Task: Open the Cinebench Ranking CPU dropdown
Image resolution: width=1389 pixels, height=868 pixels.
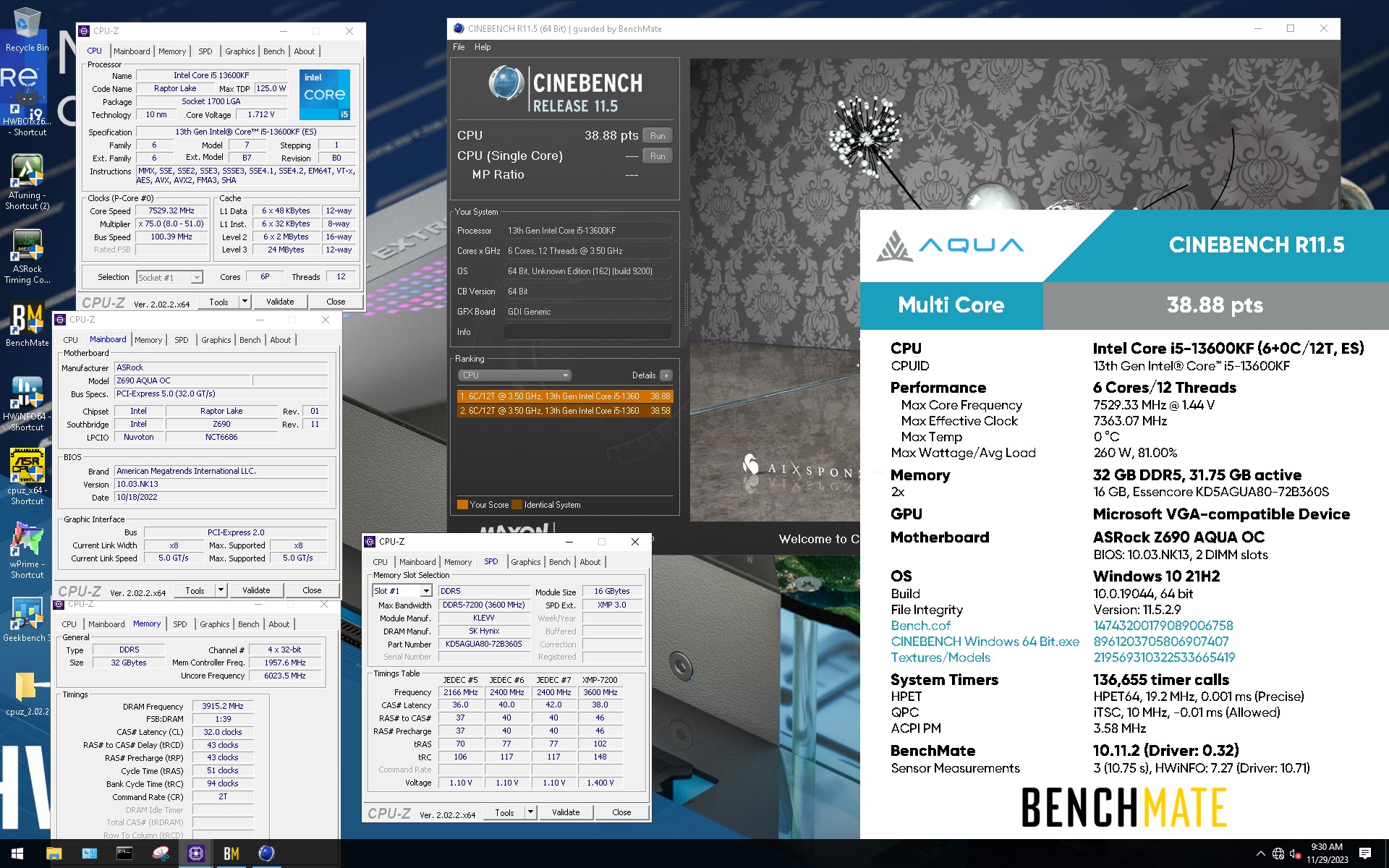Action: coord(514,375)
